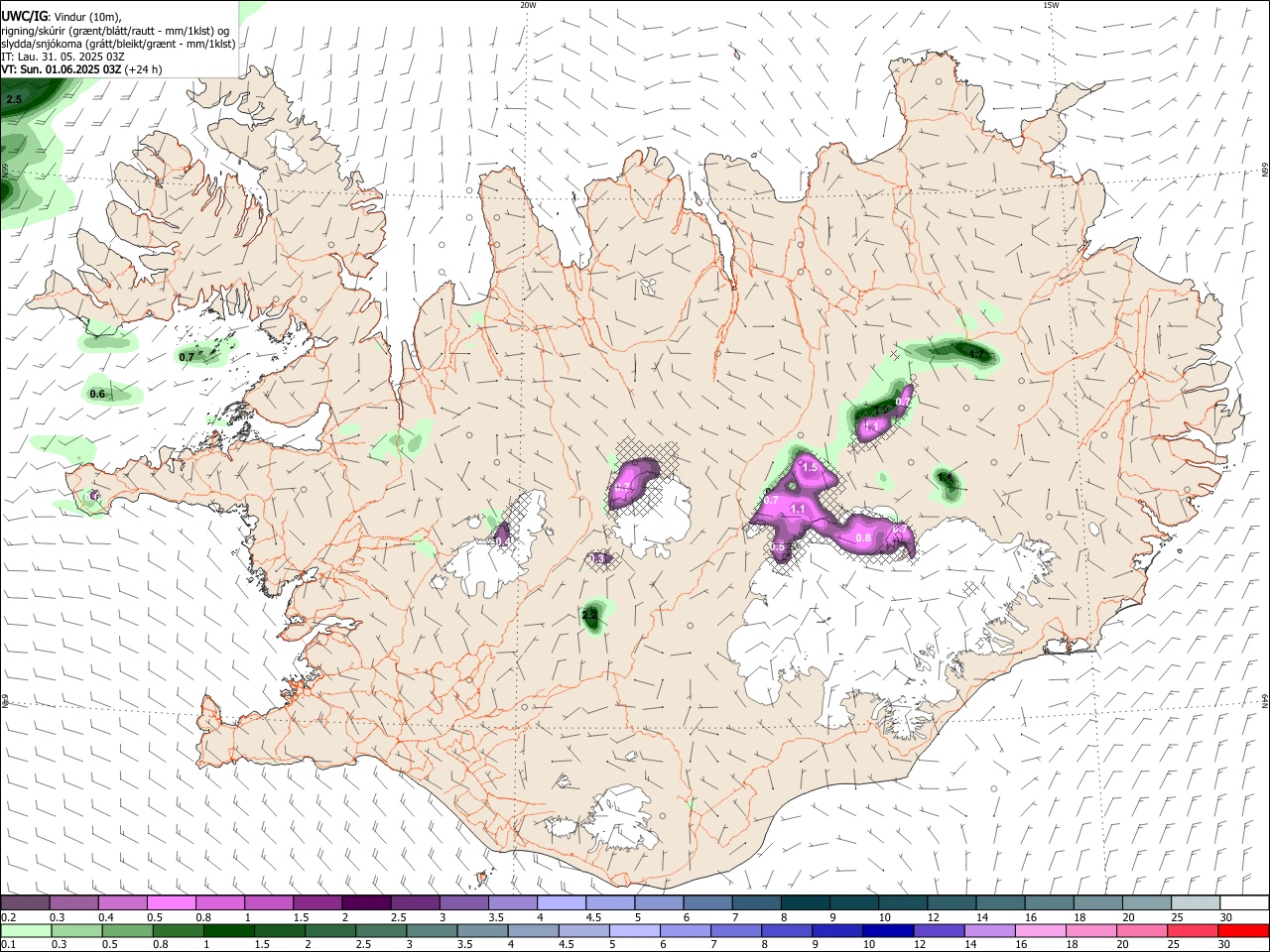The image size is (1270, 952).
Task: Select the lightest green 0.1–0.3 swatch on the rain scale
Action: click(x=26, y=930)
